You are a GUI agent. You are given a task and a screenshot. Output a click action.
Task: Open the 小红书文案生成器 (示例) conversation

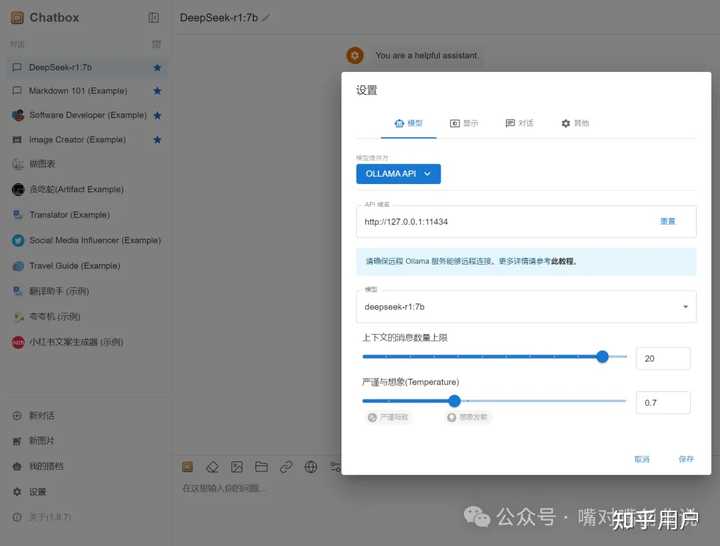(86, 342)
